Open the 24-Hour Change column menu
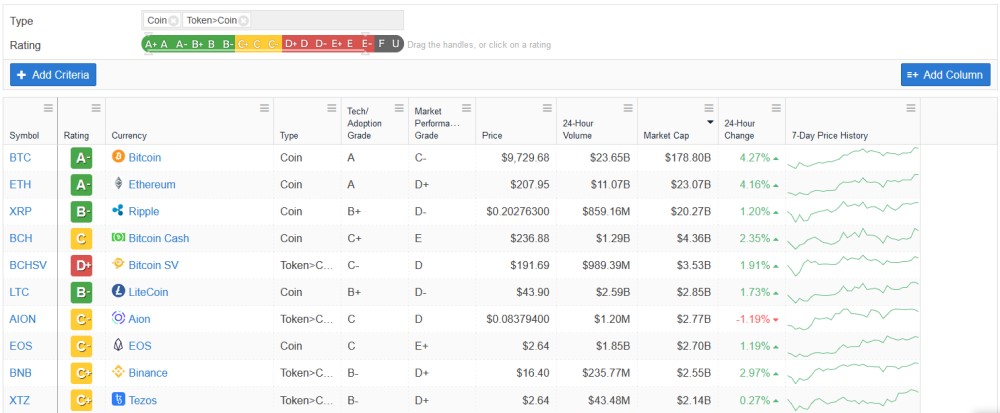Viewport: 1000px width, 413px height. [x=776, y=108]
